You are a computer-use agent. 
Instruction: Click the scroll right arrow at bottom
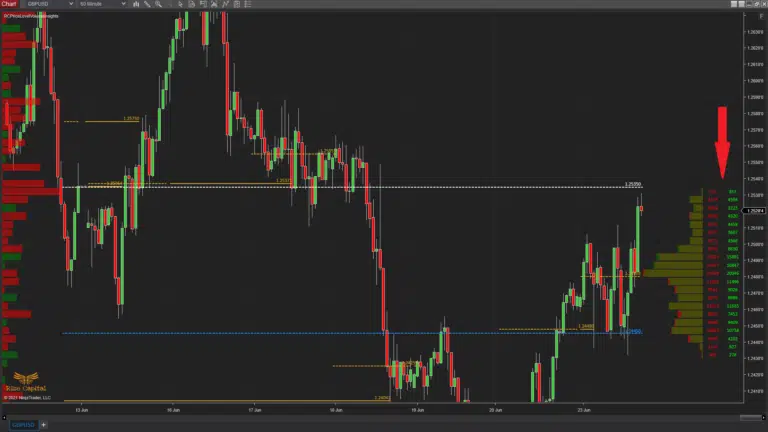[764, 417]
